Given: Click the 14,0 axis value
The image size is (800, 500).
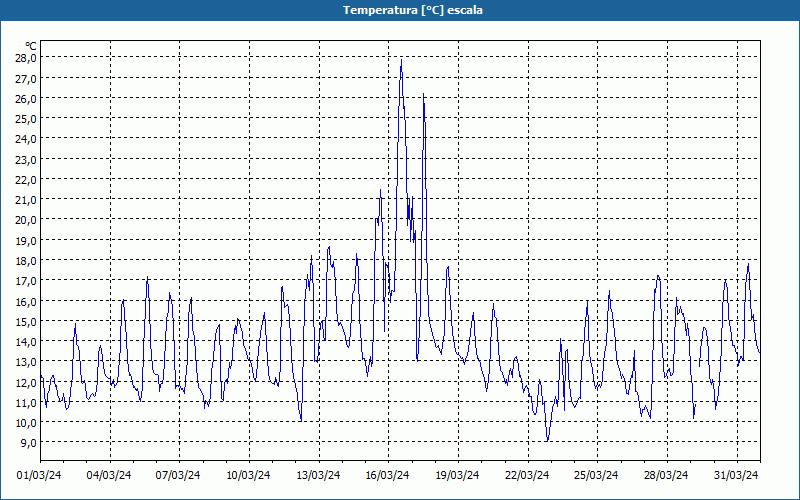Looking at the screenshot, I should tap(26, 341).
